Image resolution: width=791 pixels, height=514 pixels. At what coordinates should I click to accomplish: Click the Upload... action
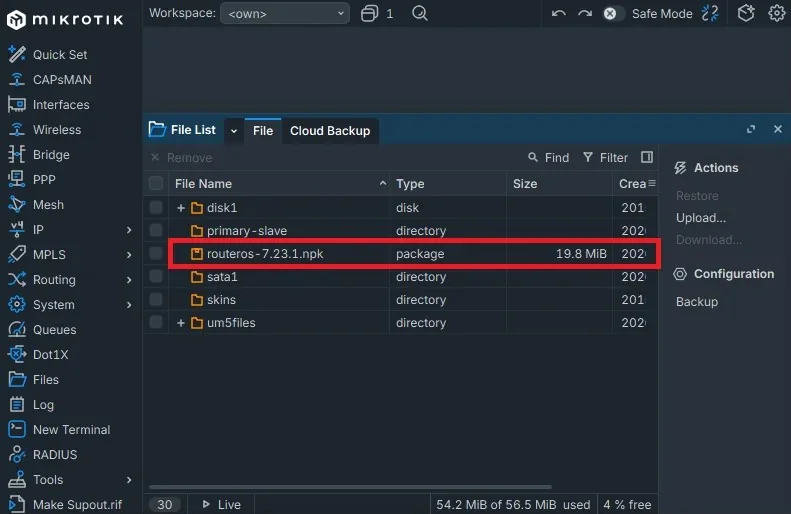pyautogui.click(x=701, y=218)
